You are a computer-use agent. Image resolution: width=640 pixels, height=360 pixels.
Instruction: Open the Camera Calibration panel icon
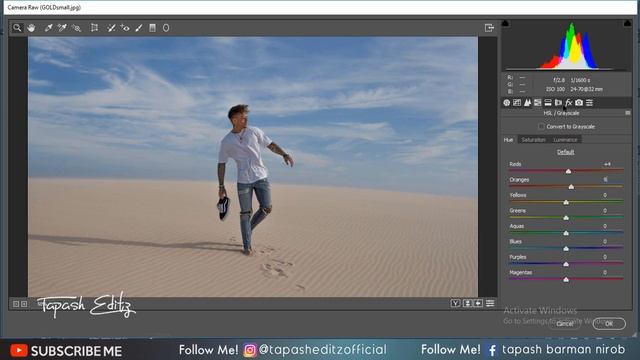point(579,102)
